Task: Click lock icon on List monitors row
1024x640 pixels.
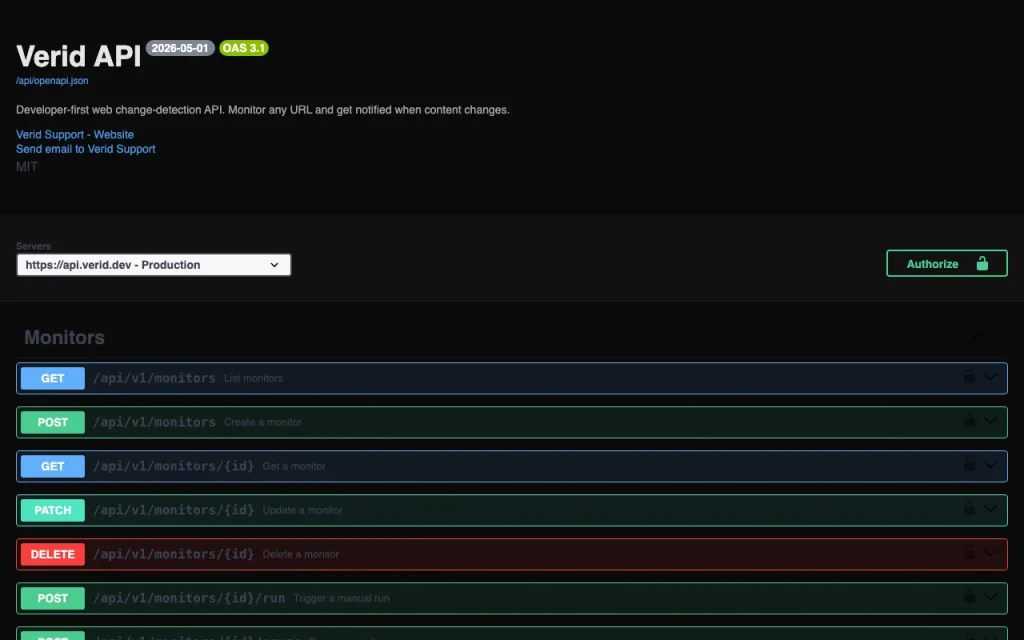Action: point(969,377)
